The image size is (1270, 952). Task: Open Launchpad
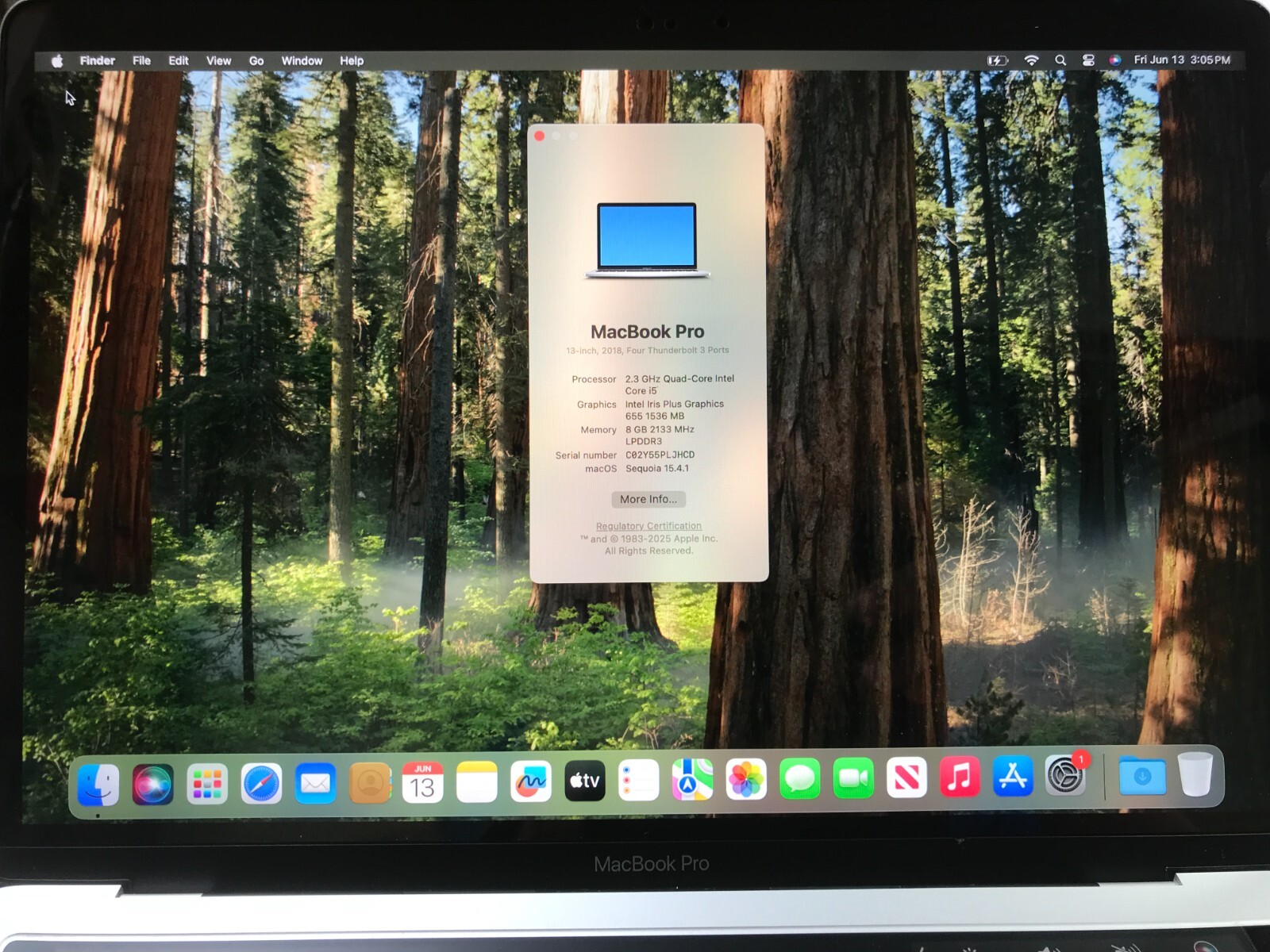[208, 781]
